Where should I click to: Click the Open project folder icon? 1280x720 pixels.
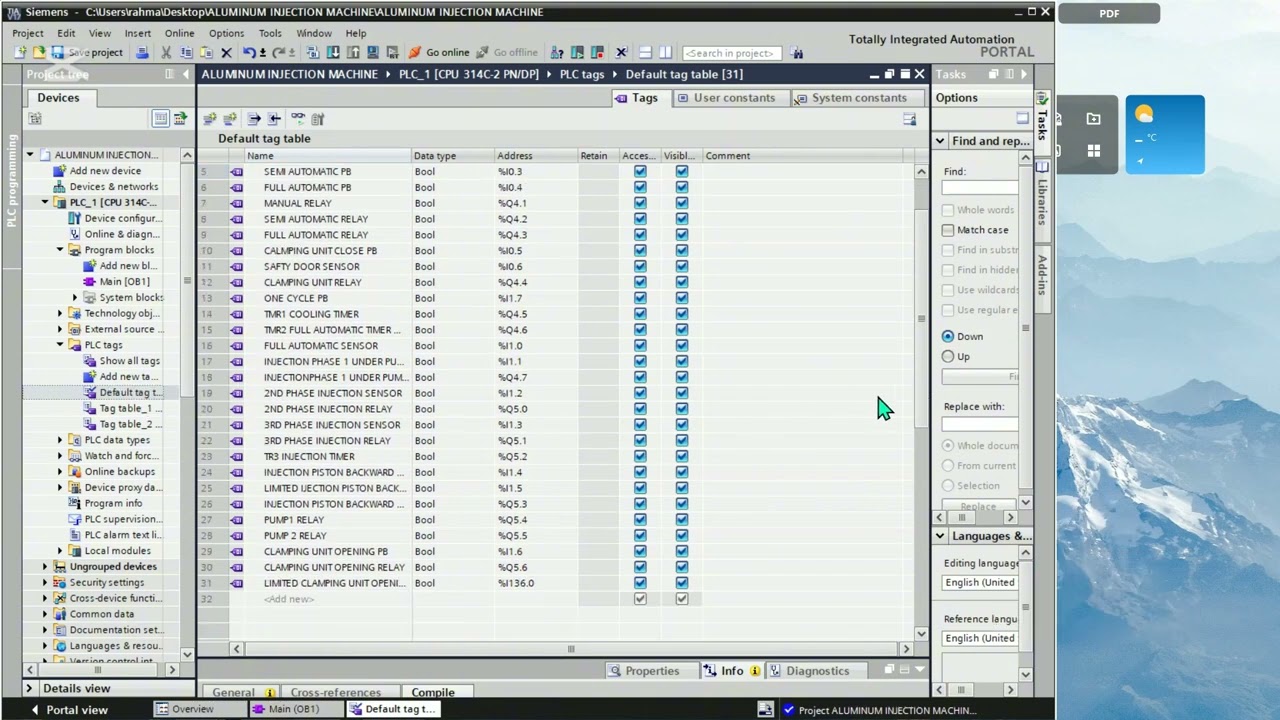click(x=39, y=52)
